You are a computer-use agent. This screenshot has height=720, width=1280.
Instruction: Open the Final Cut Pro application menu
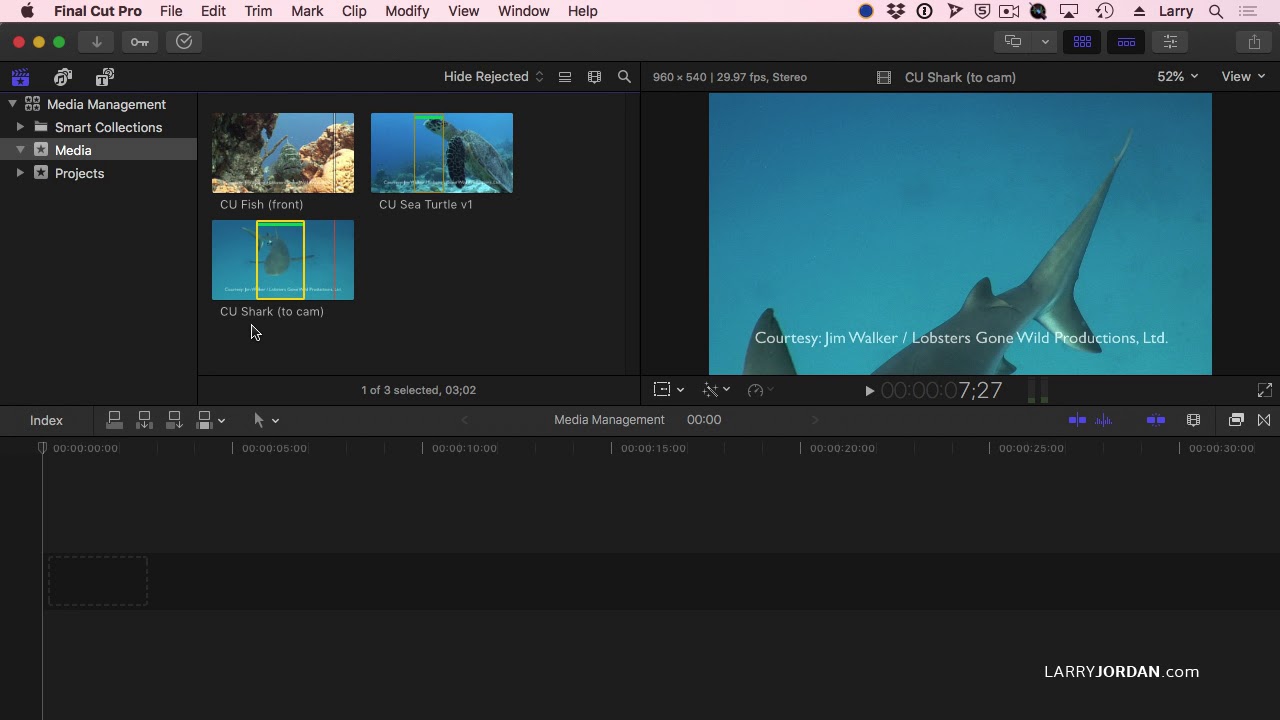point(98,11)
